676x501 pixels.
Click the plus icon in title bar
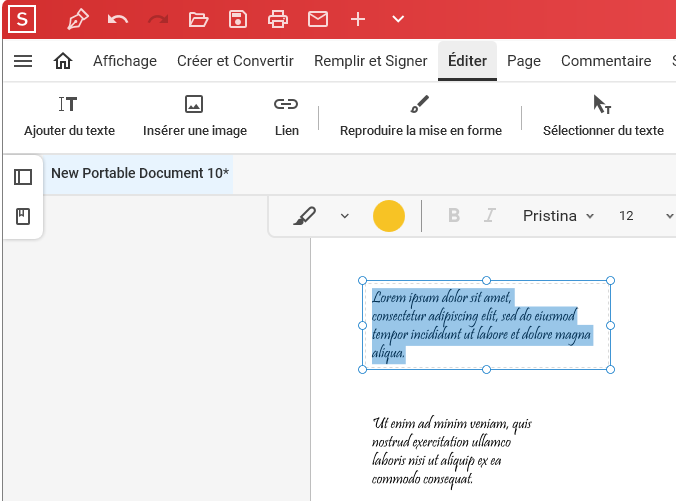[358, 19]
